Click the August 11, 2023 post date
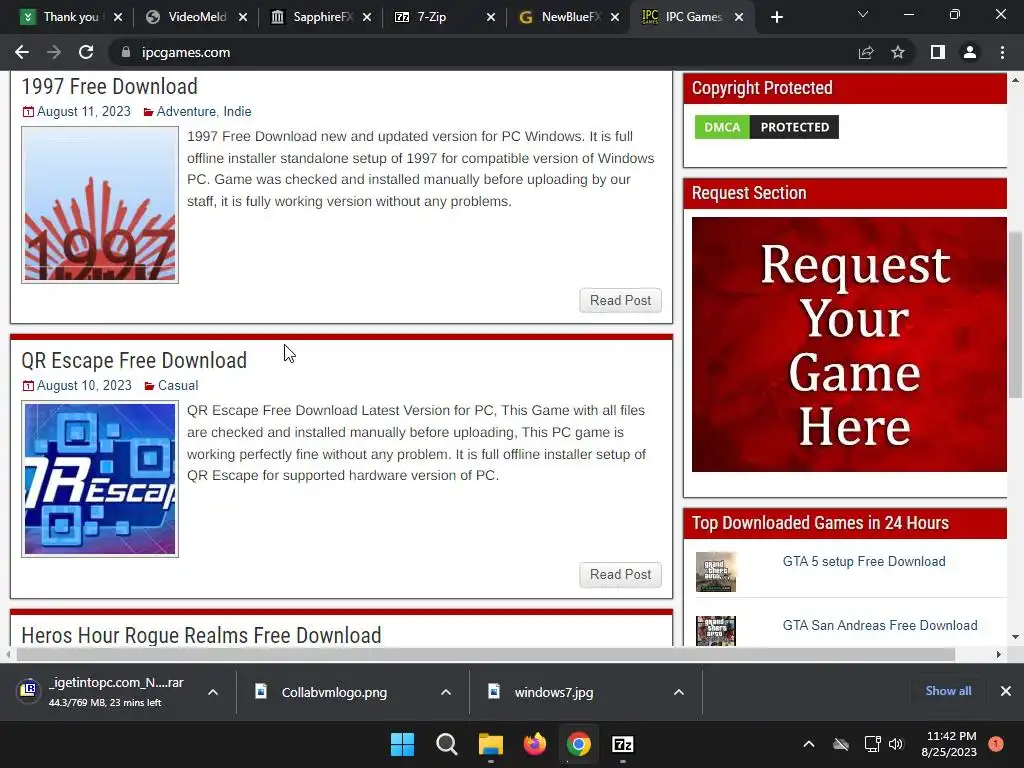1024x768 pixels. [84, 112]
